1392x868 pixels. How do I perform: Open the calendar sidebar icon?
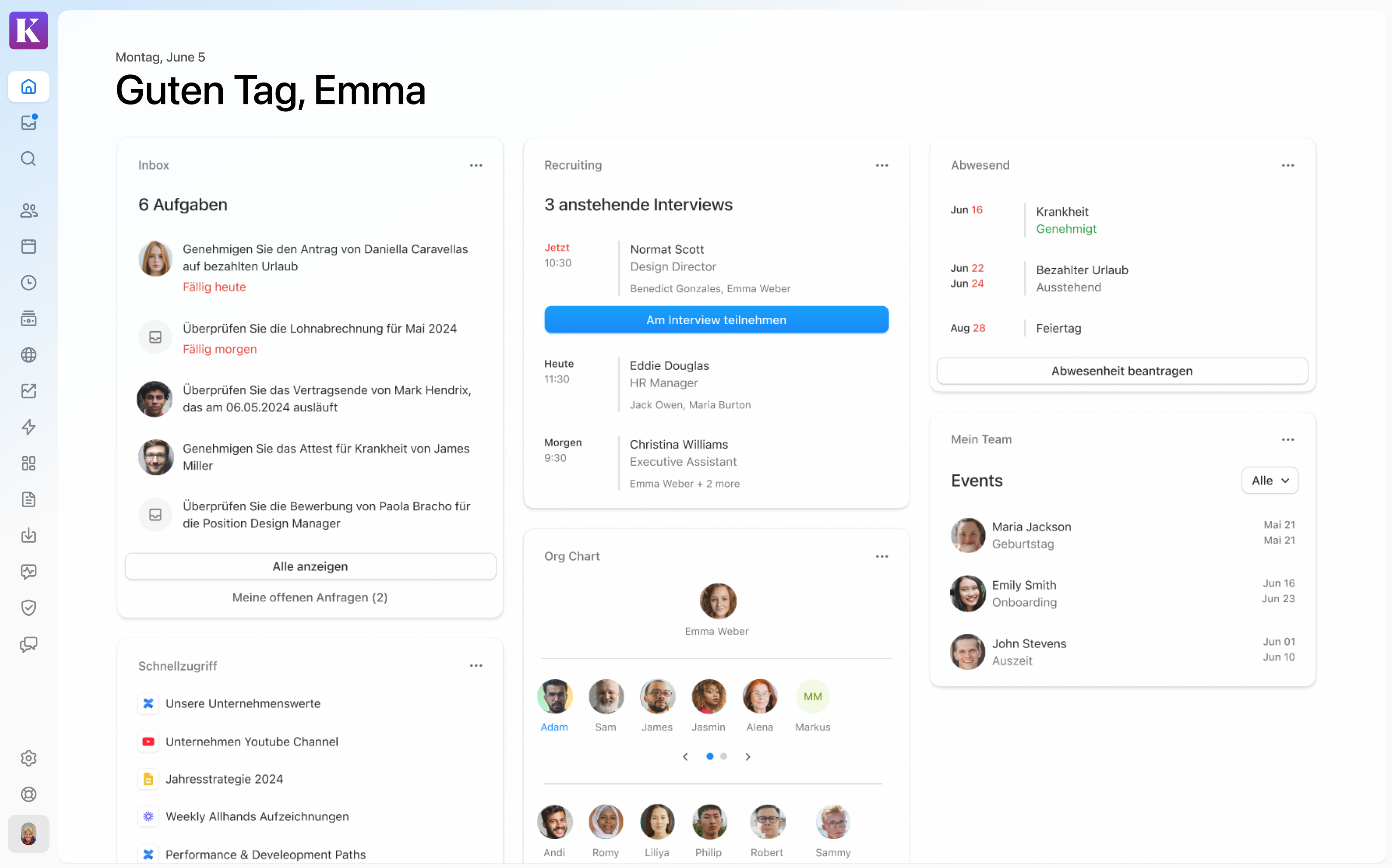[28, 247]
